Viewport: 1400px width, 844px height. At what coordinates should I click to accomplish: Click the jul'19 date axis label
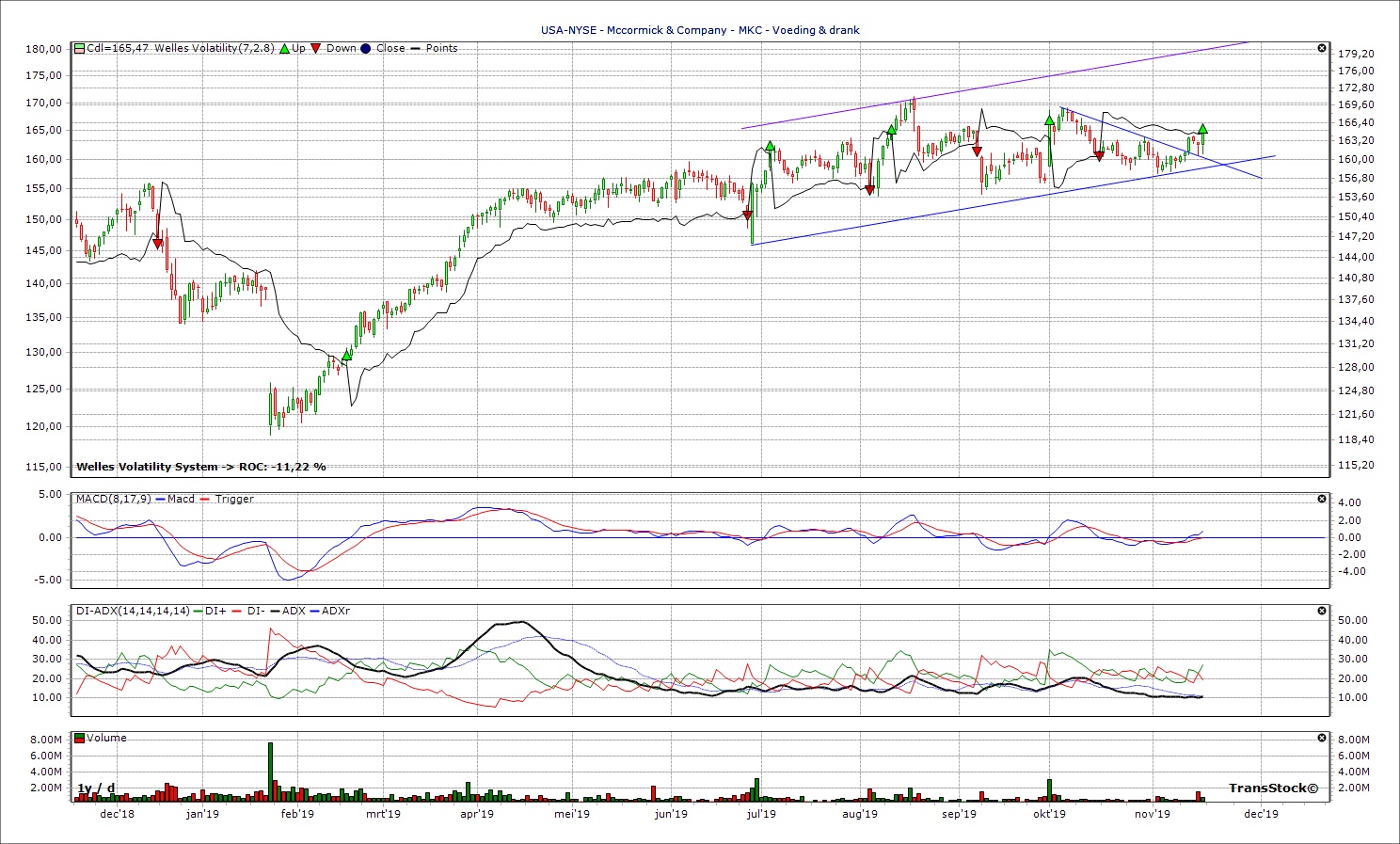point(760,814)
